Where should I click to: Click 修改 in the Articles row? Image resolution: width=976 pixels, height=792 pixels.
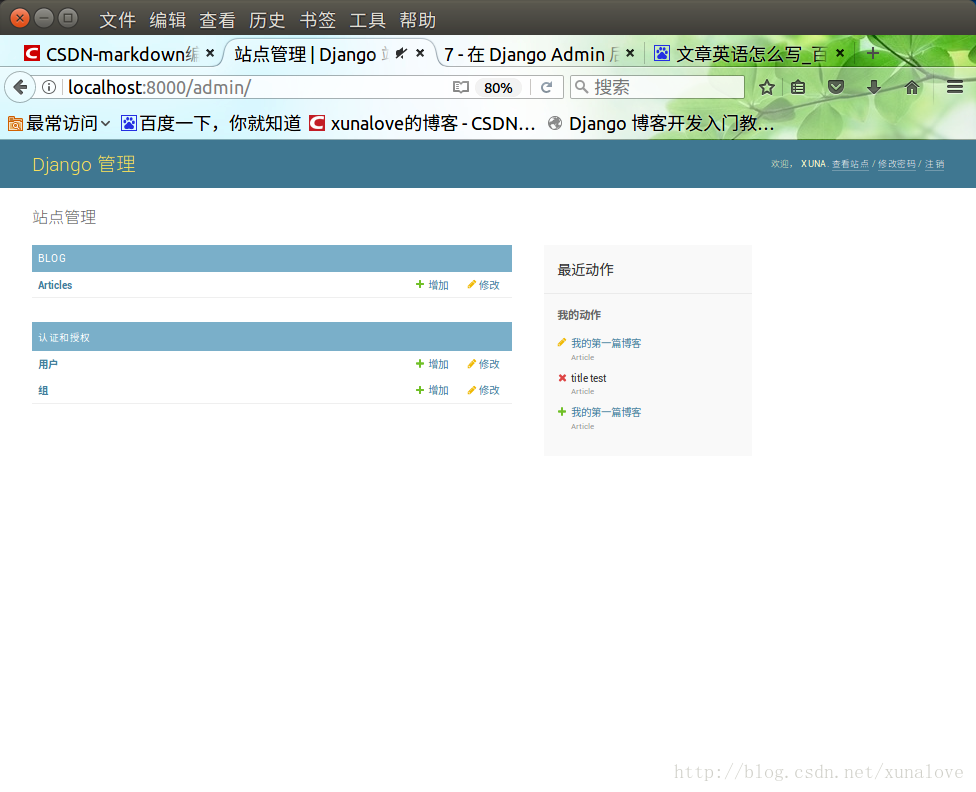click(483, 285)
